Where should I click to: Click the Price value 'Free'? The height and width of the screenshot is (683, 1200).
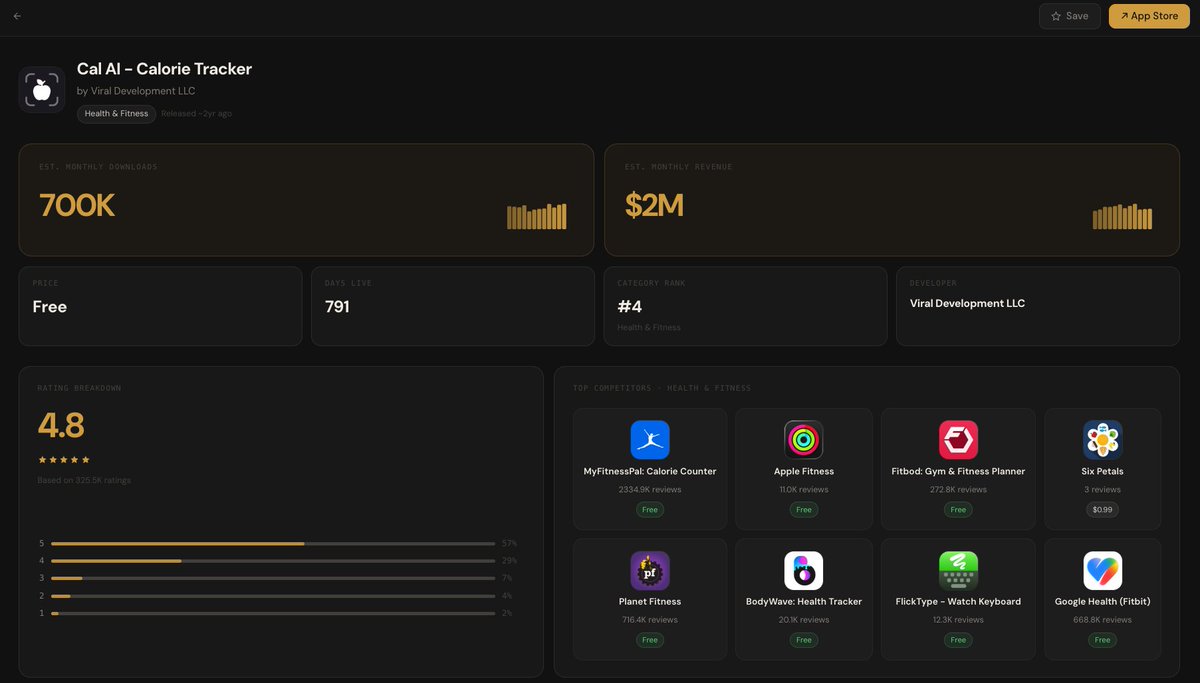[50, 307]
